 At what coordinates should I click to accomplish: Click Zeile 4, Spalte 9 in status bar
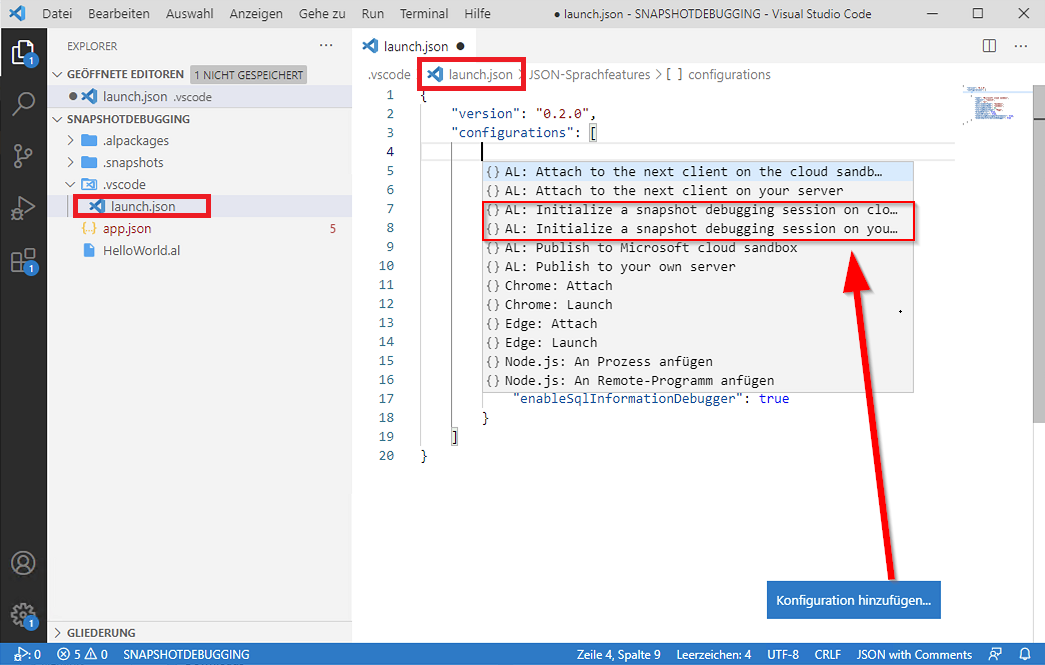[x=618, y=654]
